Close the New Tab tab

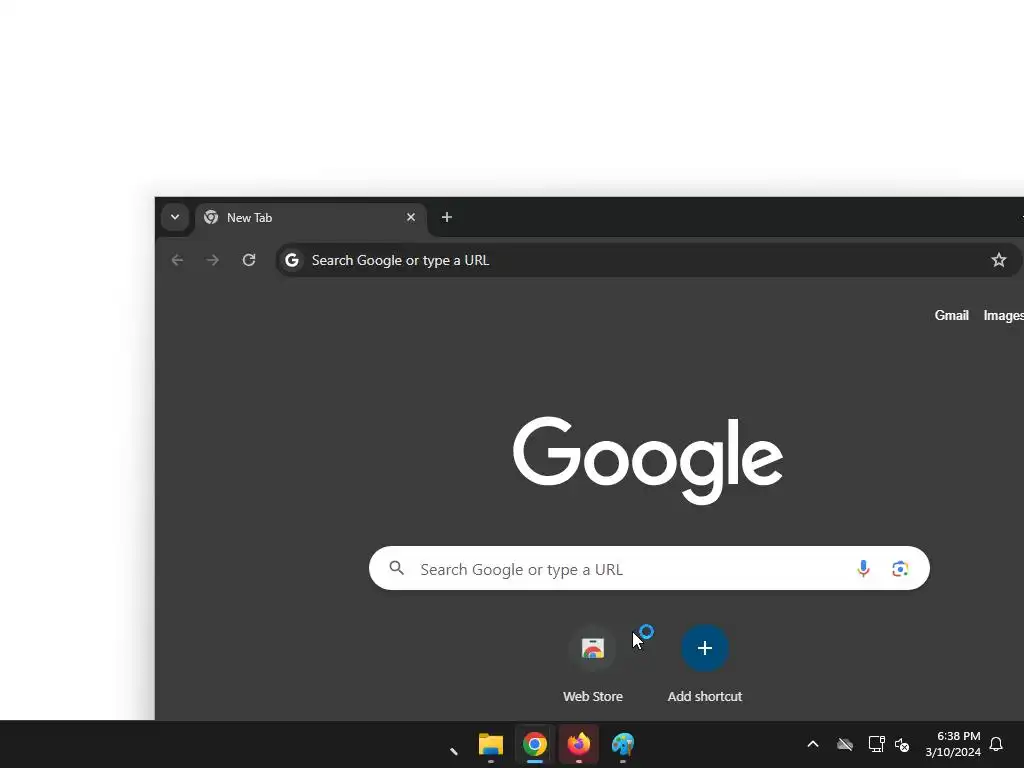point(411,217)
